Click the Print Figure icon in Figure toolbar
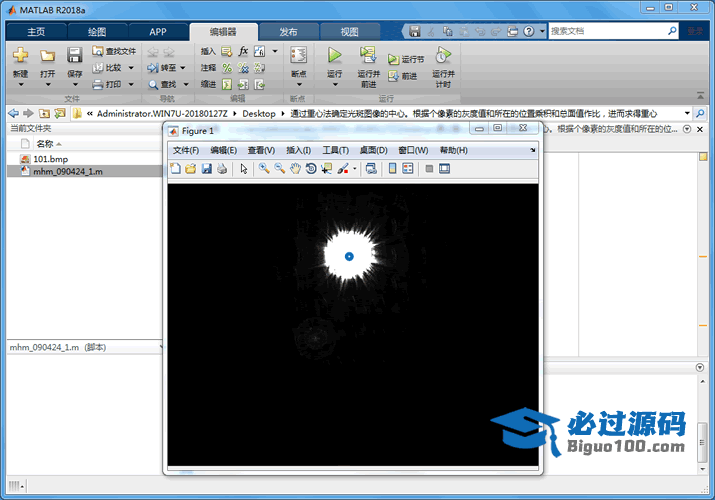715x500 pixels. (x=222, y=169)
